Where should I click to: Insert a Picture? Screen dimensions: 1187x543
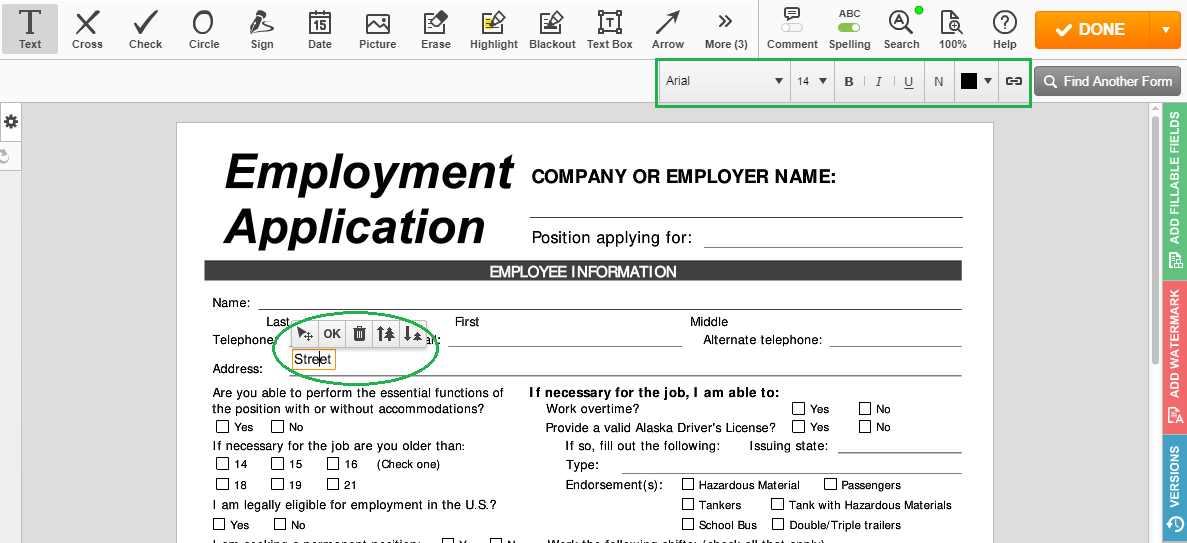[378, 29]
